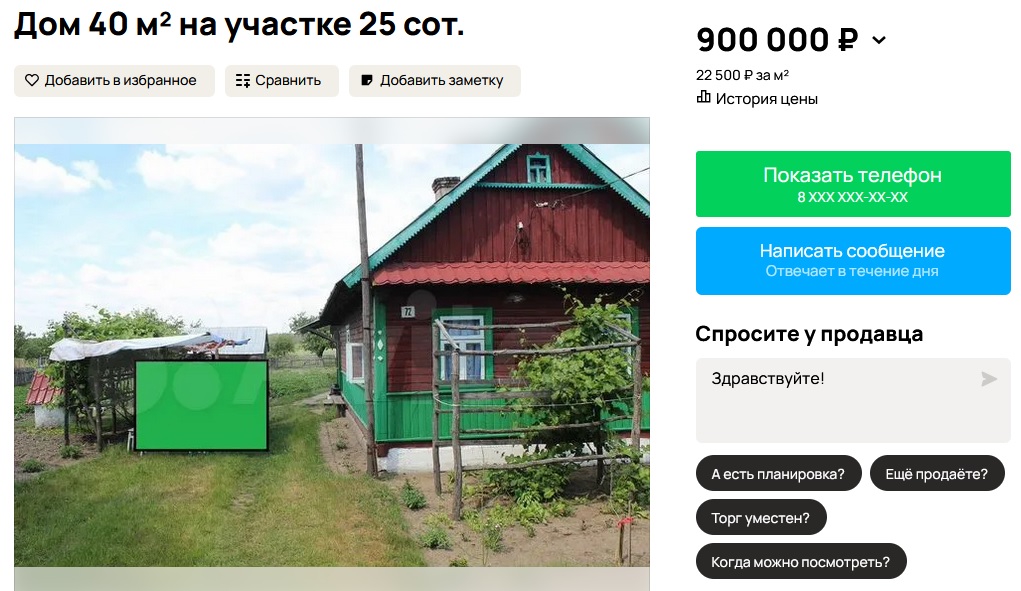Click the compare list icon

(x=243, y=81)
